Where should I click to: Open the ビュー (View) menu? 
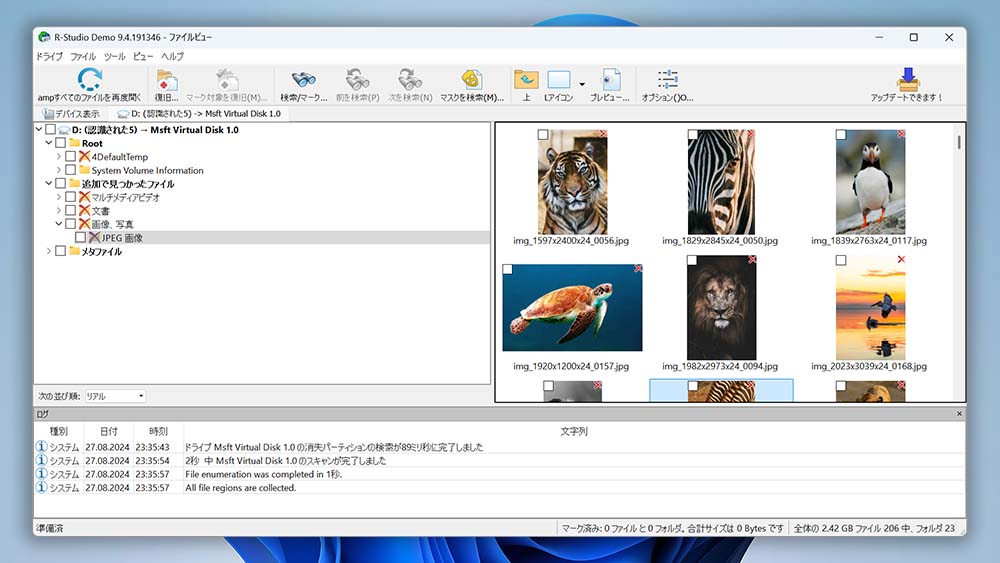tap(143, 56)
